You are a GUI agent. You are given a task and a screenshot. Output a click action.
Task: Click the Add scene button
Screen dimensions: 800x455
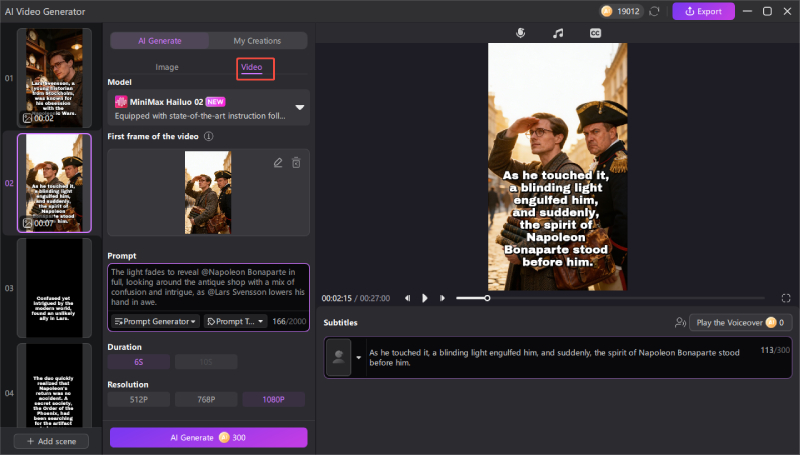(51, 441)
